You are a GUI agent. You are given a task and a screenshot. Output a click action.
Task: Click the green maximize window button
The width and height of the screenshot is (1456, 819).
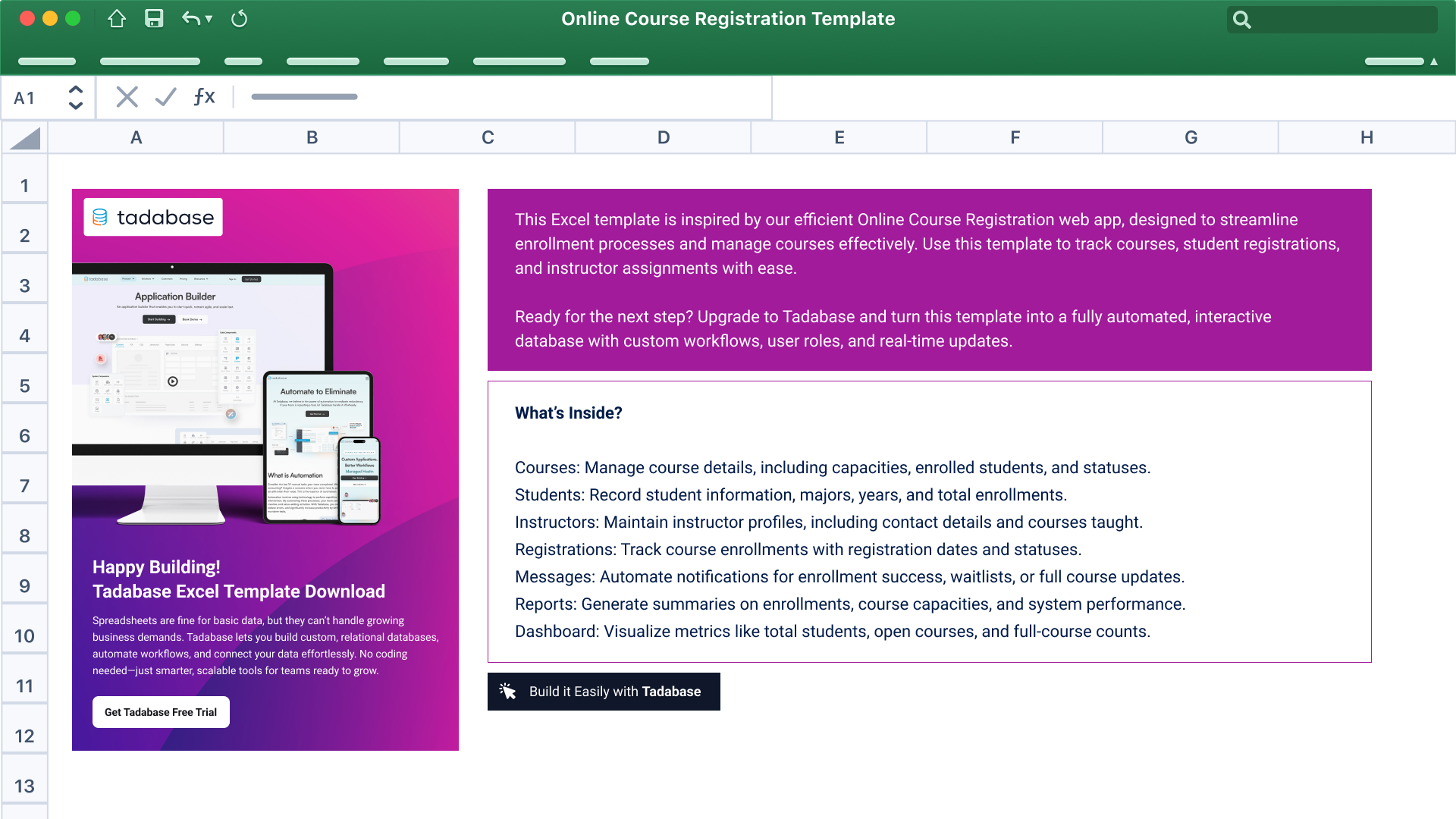coord(73,19)
